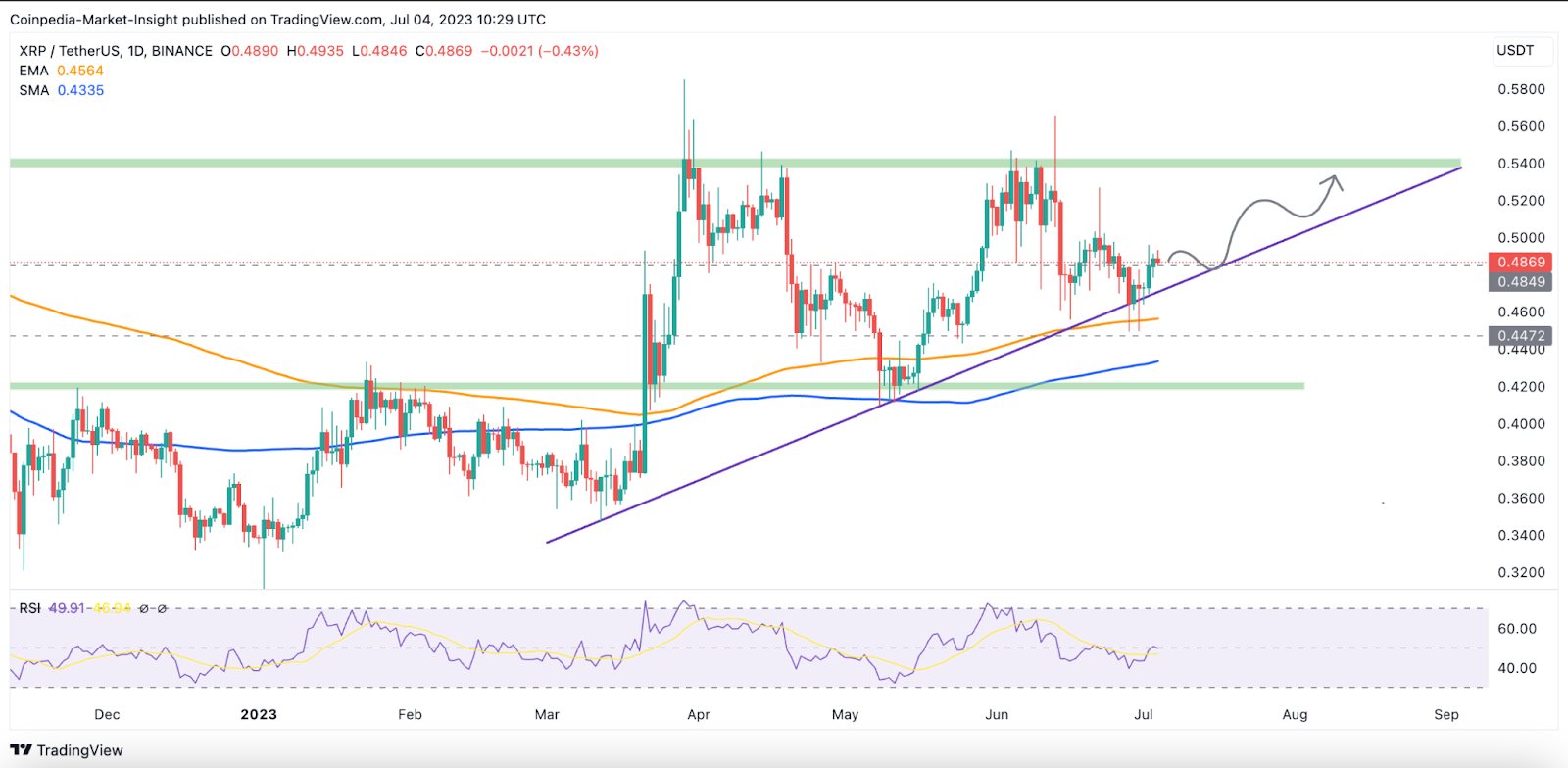Click the gray 0.4849 price tag

coord(1521,282)
